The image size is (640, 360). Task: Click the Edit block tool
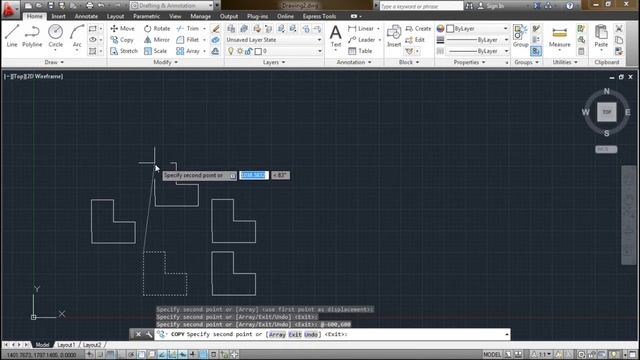(x=415, y=40)
